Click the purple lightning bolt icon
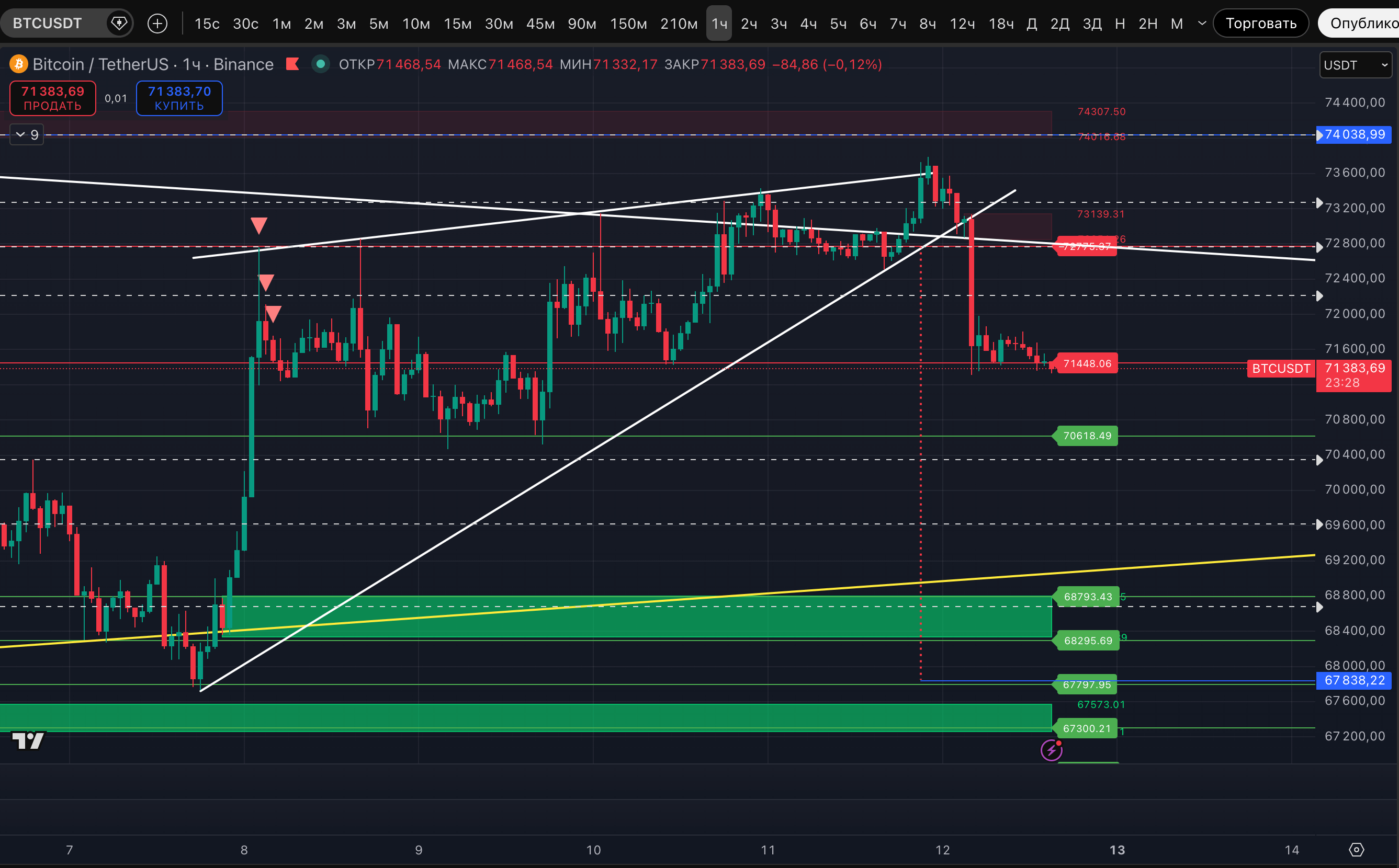 [x=1051, y=750]
